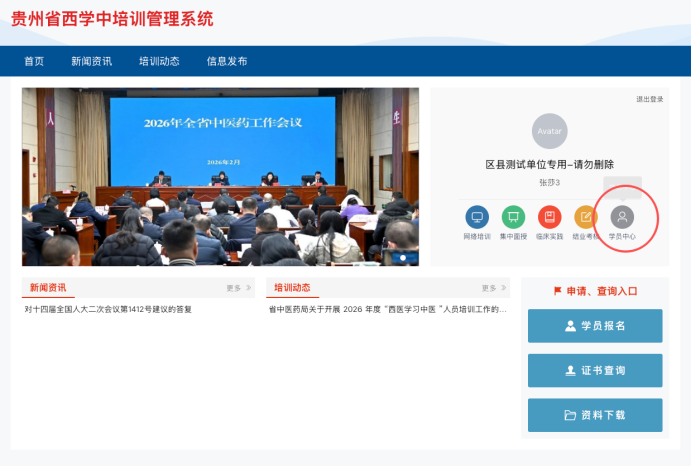The height and width of the screenshot is (467, 692).
Task: Select the 培训动态 section tab
Action: 292,288
